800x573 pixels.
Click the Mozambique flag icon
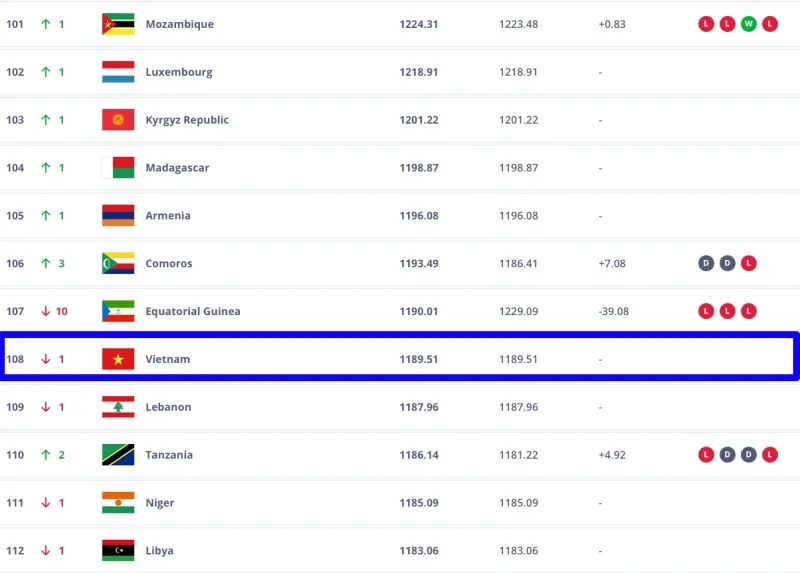coord(118,24)
